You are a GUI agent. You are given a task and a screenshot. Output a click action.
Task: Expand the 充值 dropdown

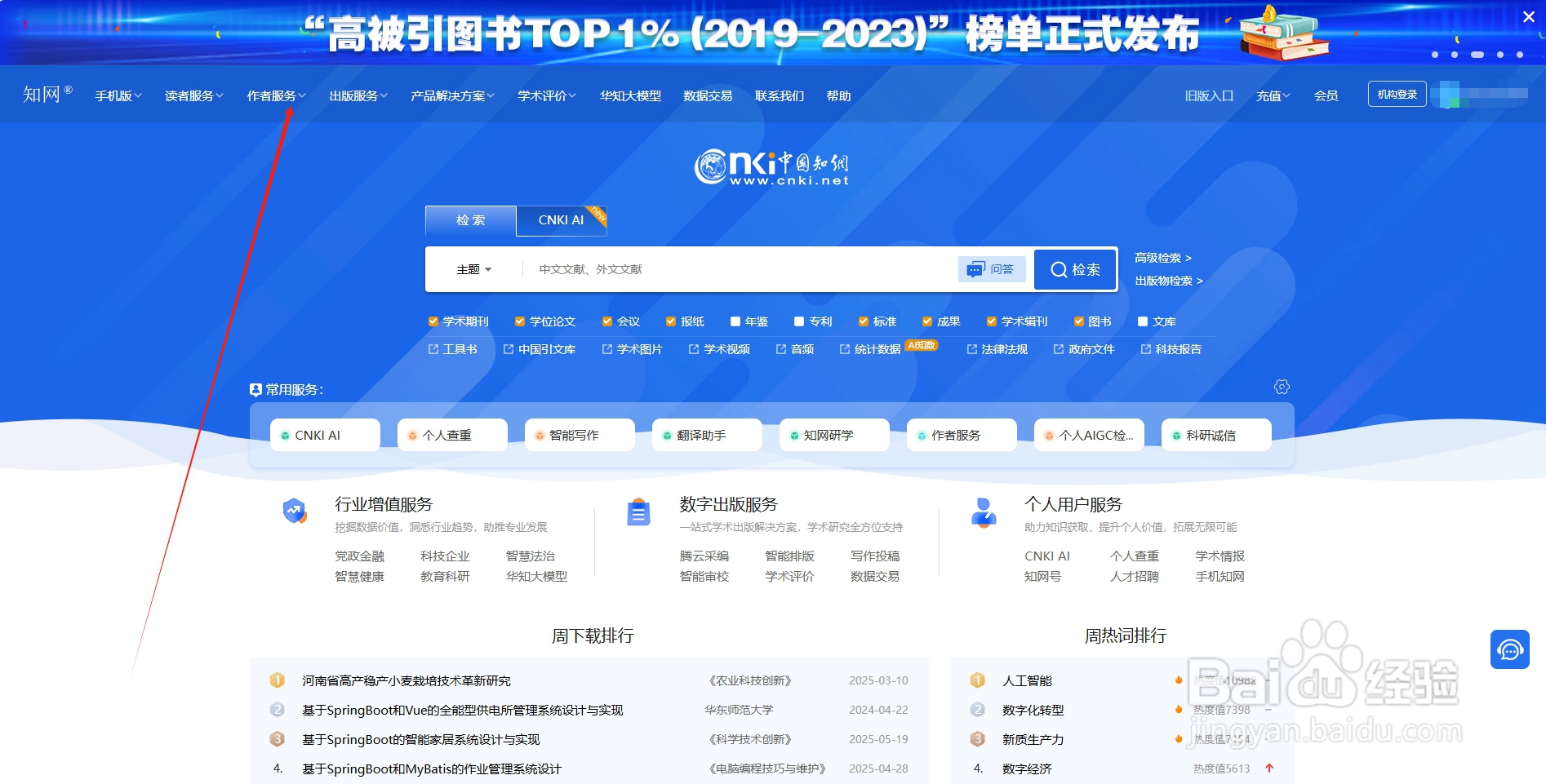1271,95
